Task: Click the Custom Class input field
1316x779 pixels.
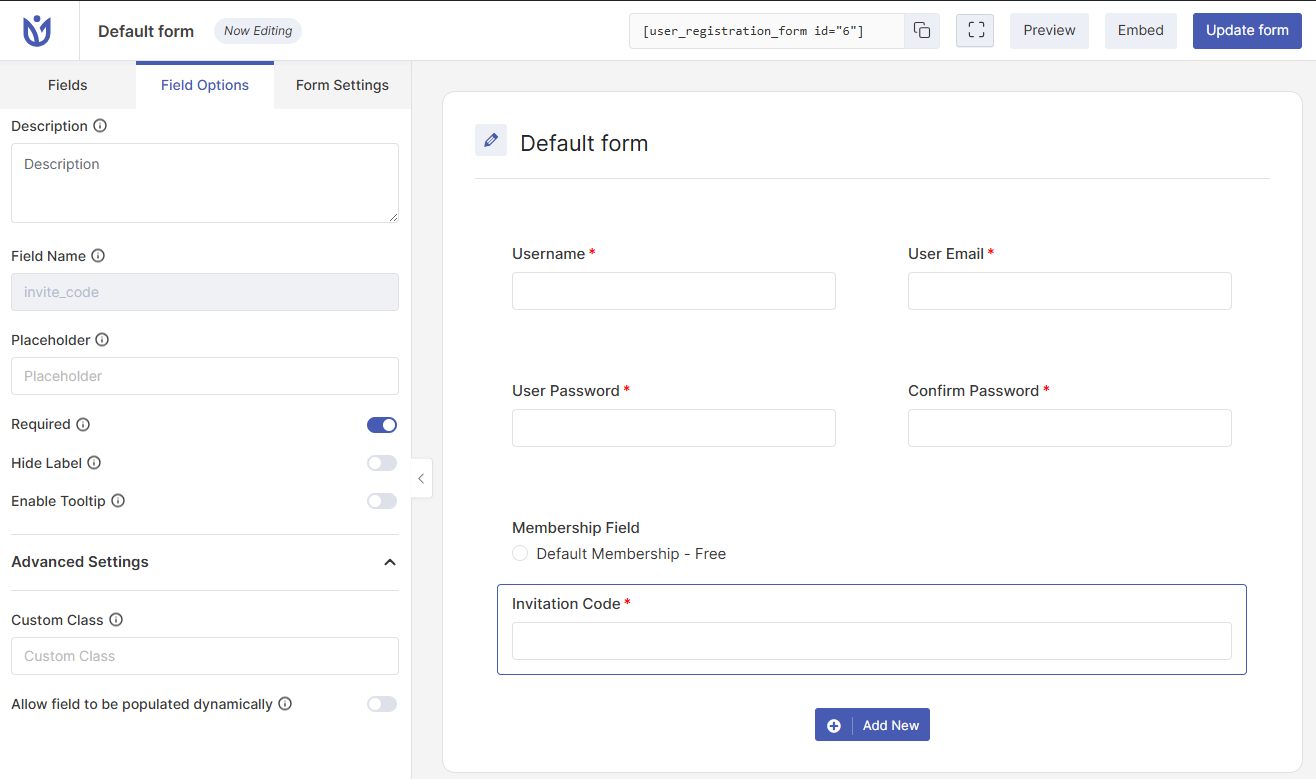Action: pos(205,656)
